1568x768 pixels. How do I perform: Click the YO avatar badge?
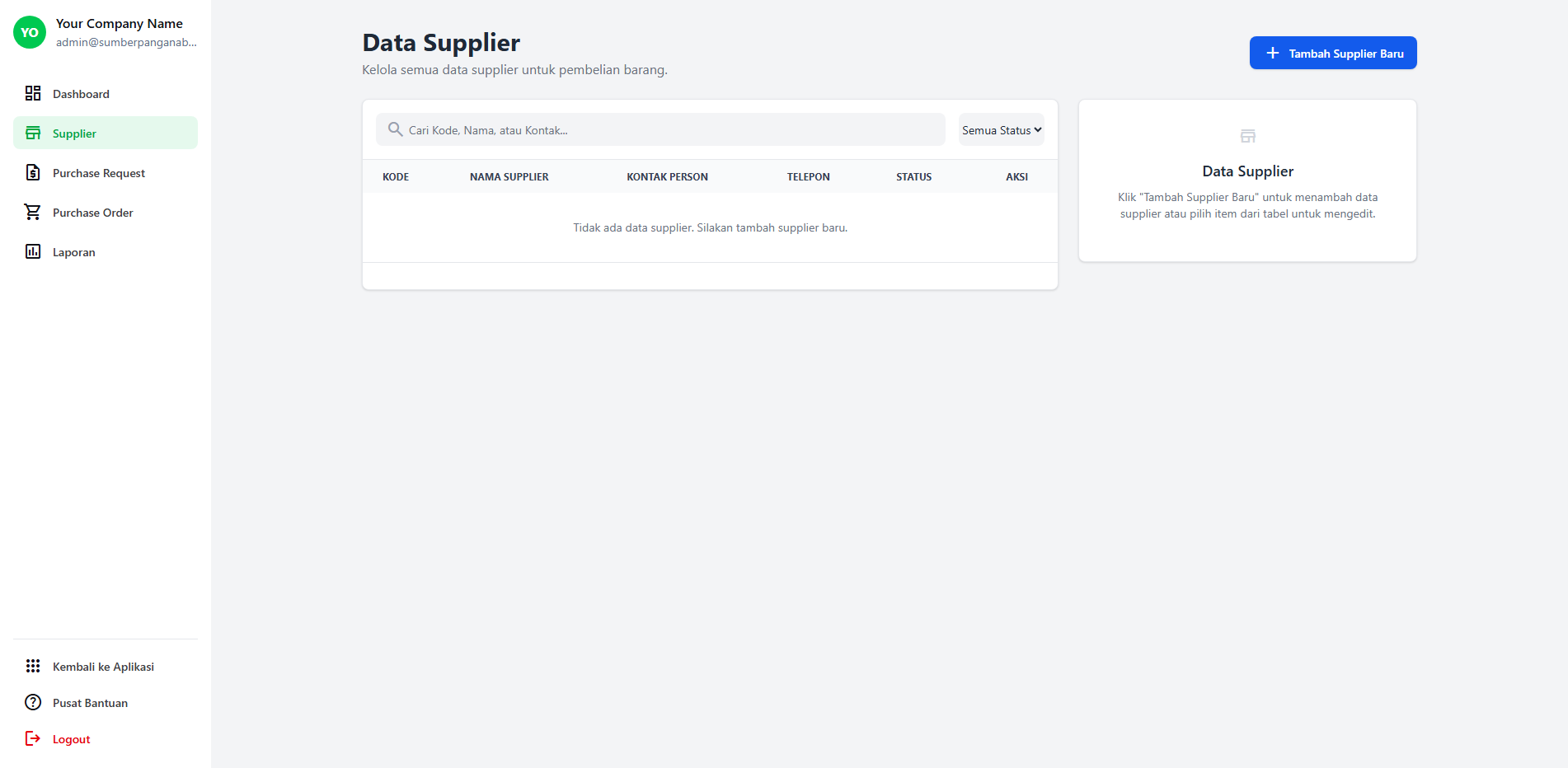29,33
